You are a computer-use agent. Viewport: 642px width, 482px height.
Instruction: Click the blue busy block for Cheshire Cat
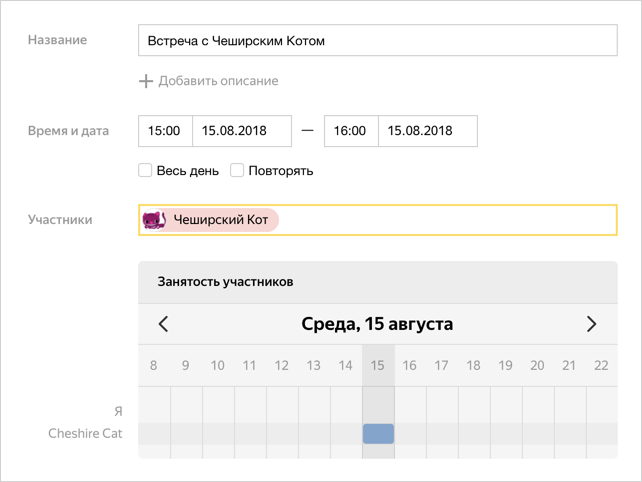click(x=378, y=434)
